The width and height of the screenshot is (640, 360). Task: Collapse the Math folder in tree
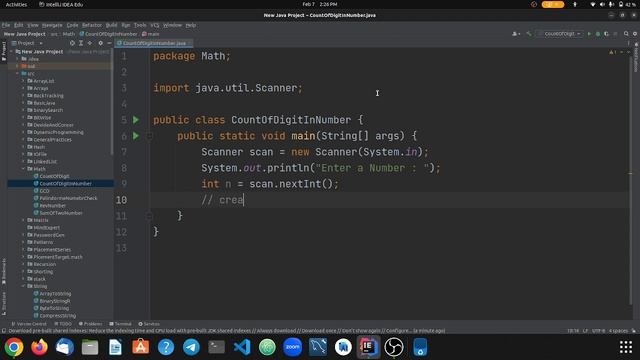point(23,169)
